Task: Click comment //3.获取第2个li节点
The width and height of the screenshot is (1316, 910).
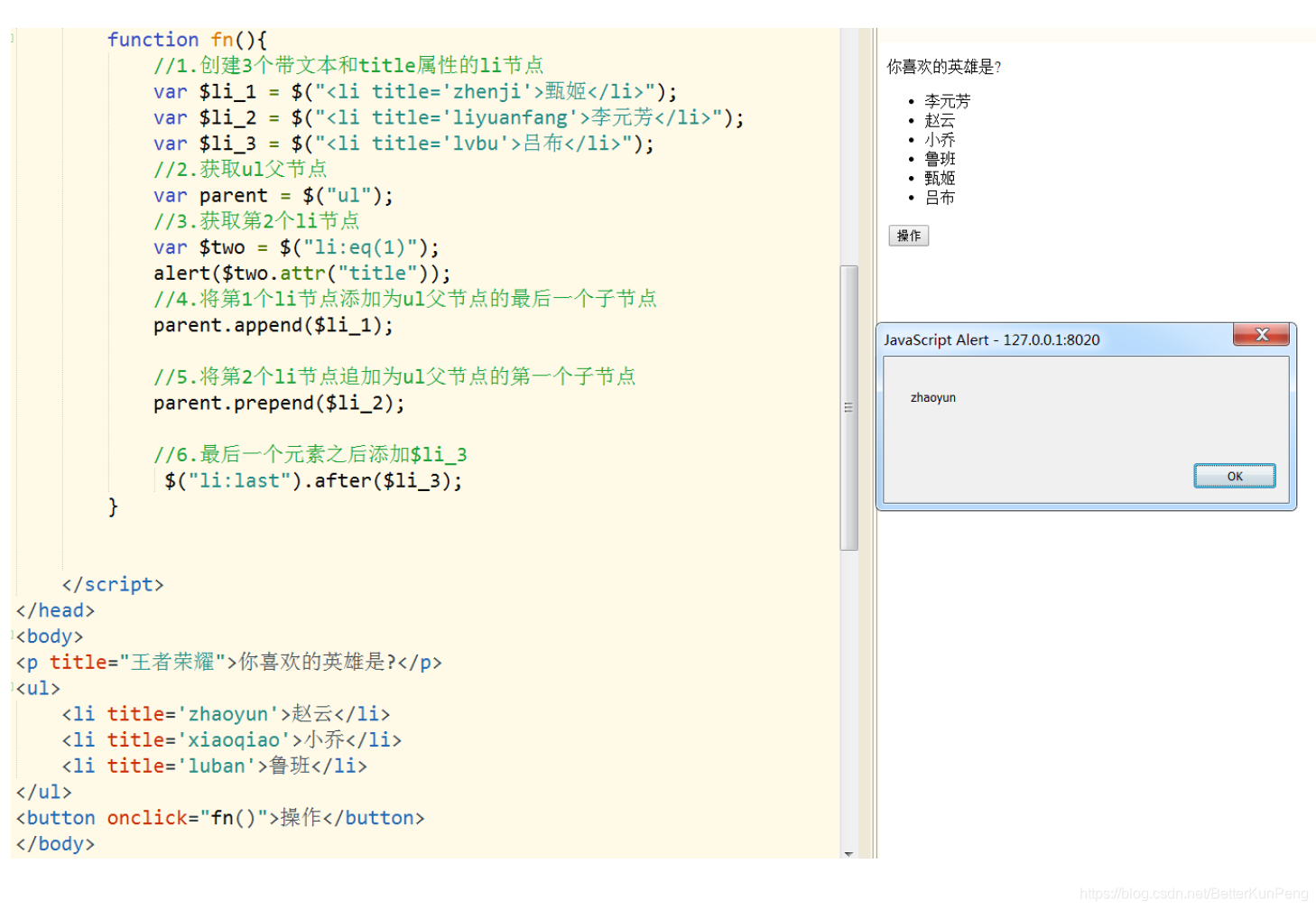Action: [256, 220]
